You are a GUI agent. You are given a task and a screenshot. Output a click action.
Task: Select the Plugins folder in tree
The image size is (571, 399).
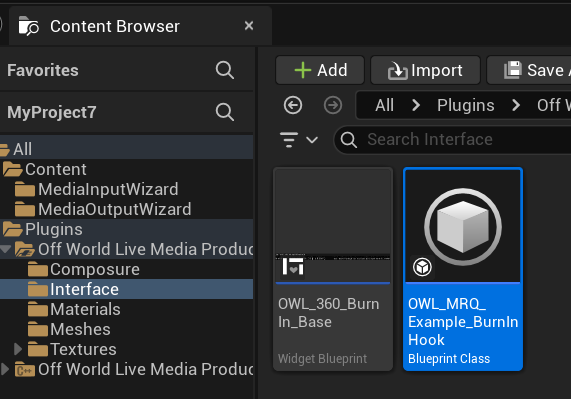point(126,229)
